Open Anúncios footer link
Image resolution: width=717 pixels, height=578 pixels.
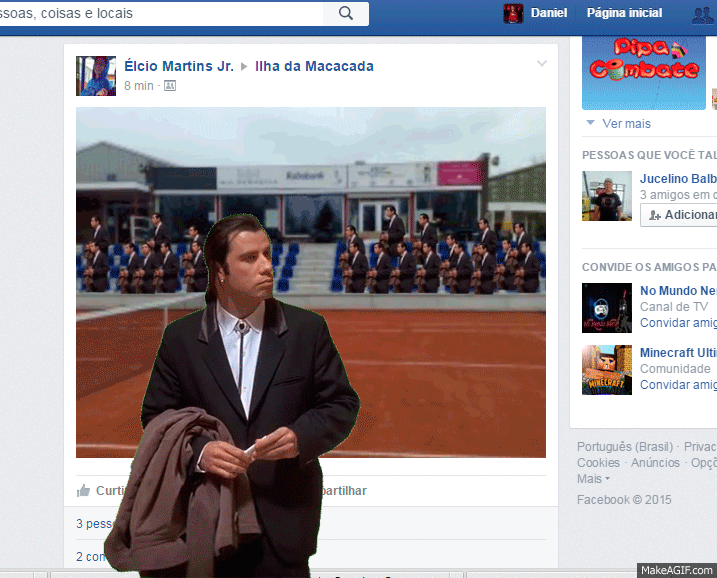pos(655,463)
